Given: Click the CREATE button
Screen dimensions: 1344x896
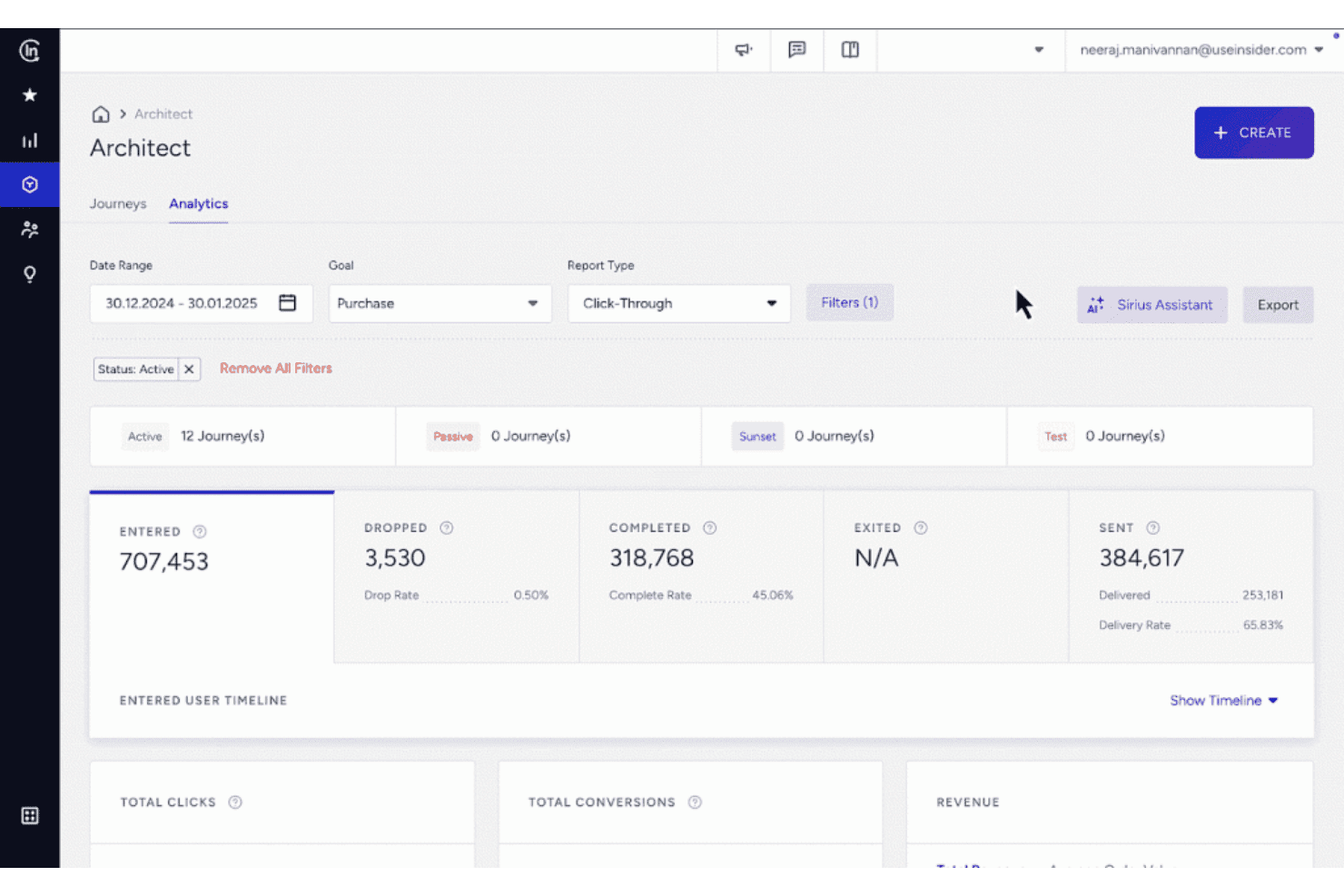Looking at the screenshot, I should pos(1254,133).
